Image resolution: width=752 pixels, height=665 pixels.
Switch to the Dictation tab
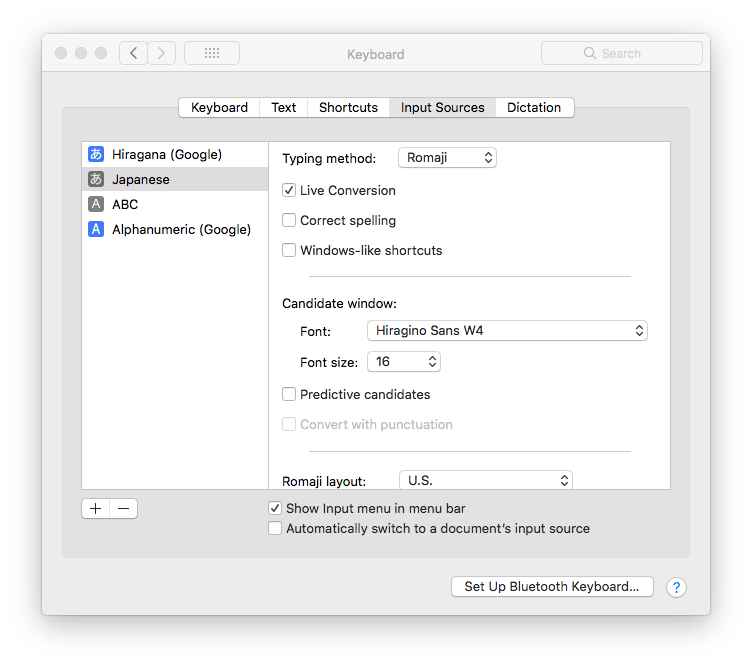point(534,107)
